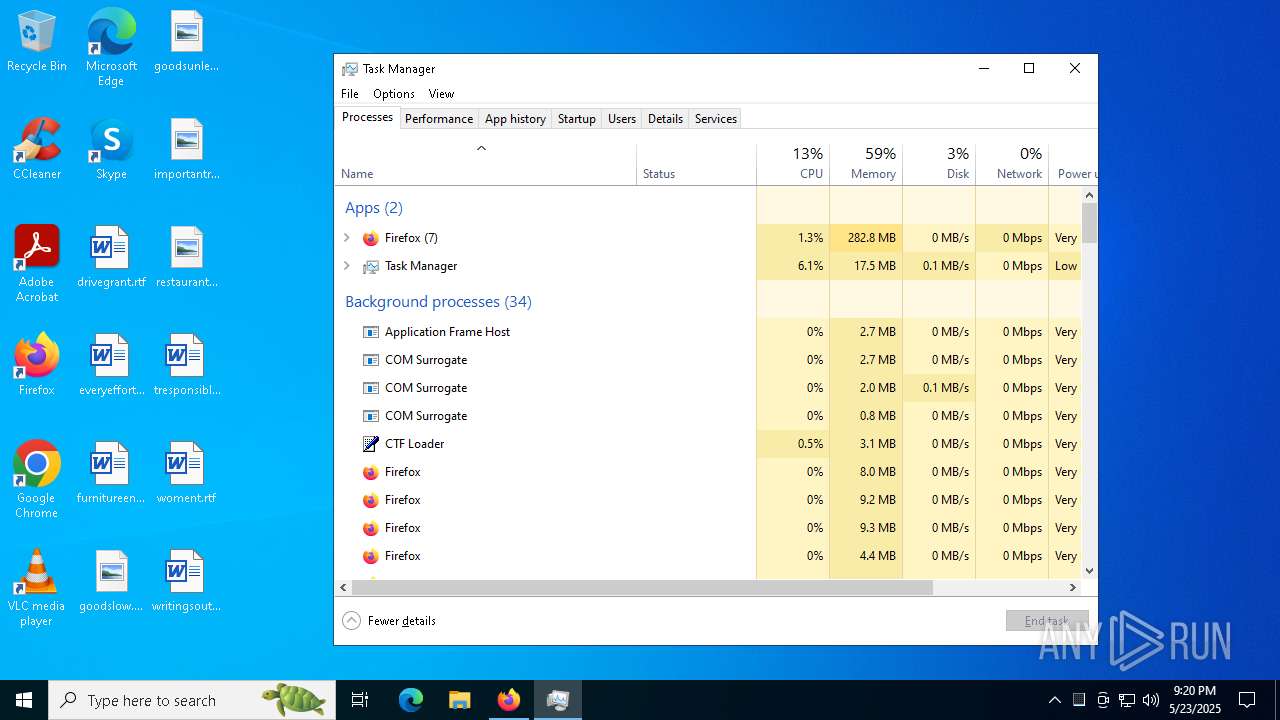Open the File menu in Task Manager
Image resolution: width=1280 pixels, height=720 pixels.
(x=350, y=94)
